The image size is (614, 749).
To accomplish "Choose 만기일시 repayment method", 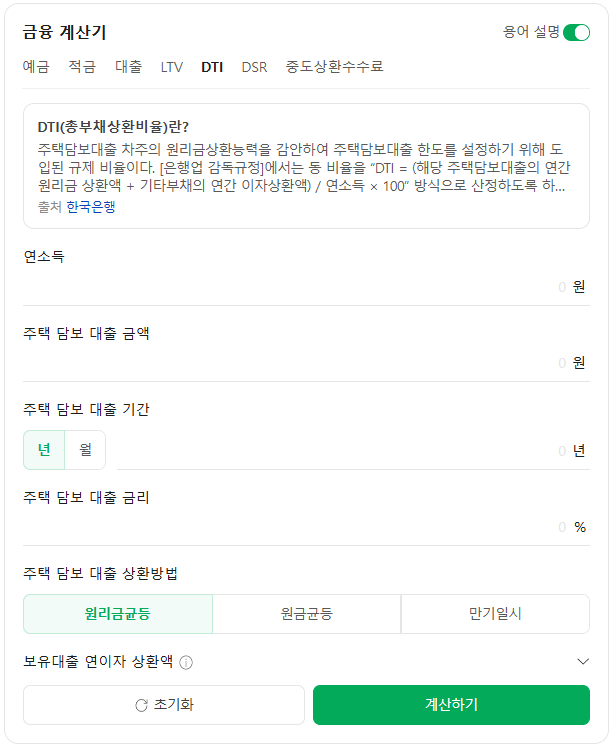I will point(495,614).
